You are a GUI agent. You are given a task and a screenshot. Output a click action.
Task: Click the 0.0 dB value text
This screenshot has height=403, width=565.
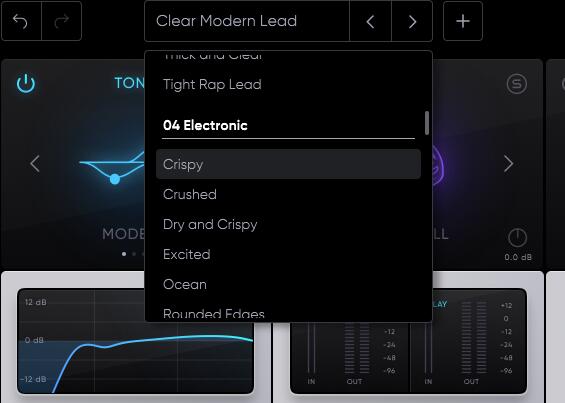click(x=518, y=257)
